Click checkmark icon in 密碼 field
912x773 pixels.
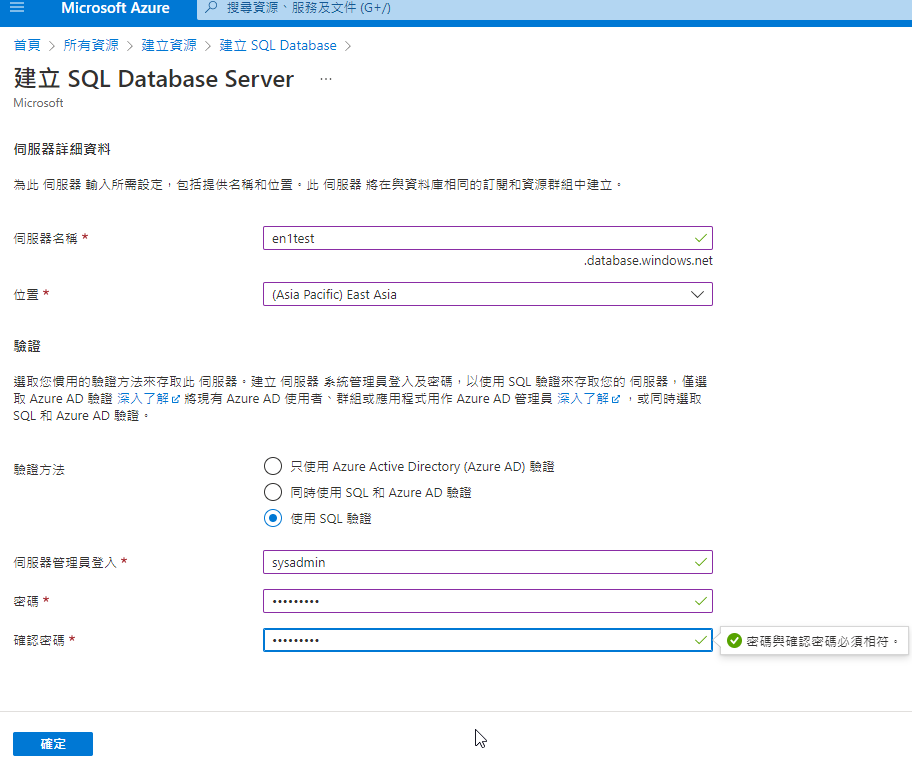701,601
